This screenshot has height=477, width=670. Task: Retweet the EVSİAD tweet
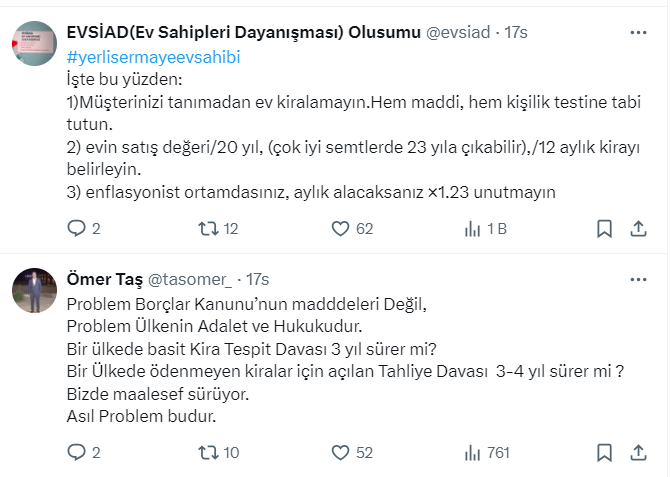(x=209, y=229)
